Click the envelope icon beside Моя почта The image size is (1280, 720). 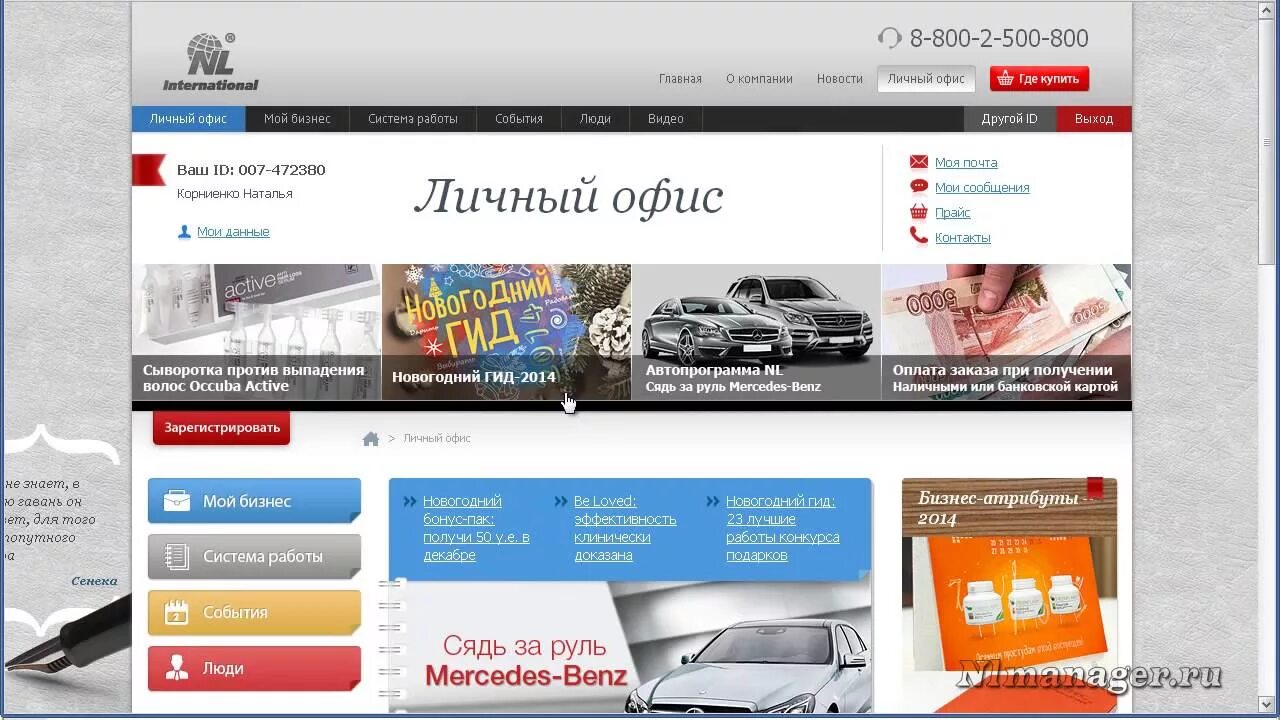(x=918, y=162)
